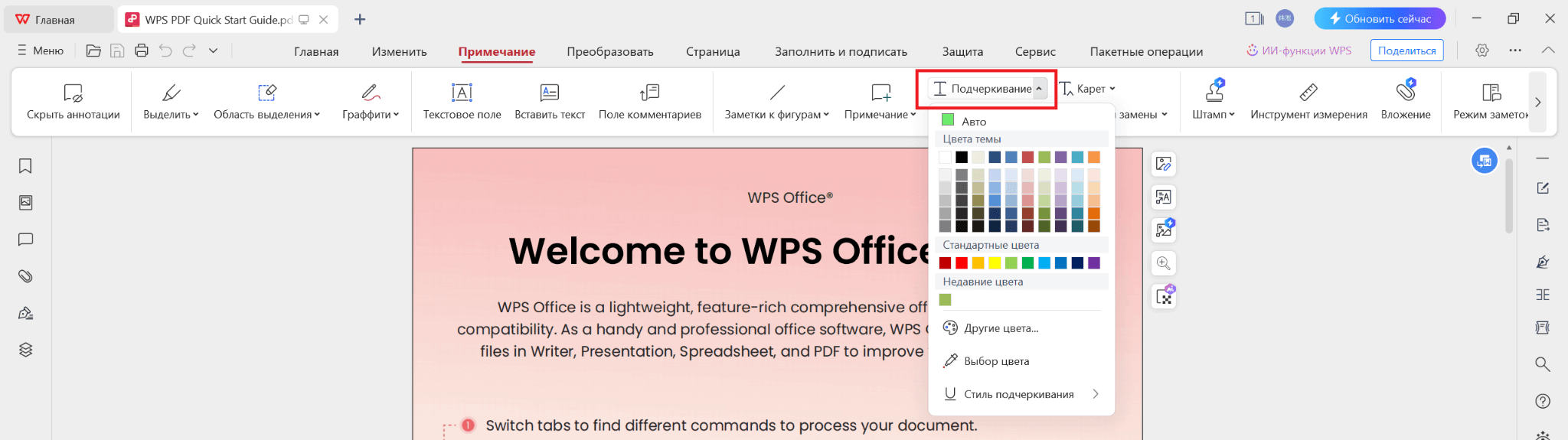1568x440 pixels.
Task: Open the help question mark icon
Action: coord(1543,401)
